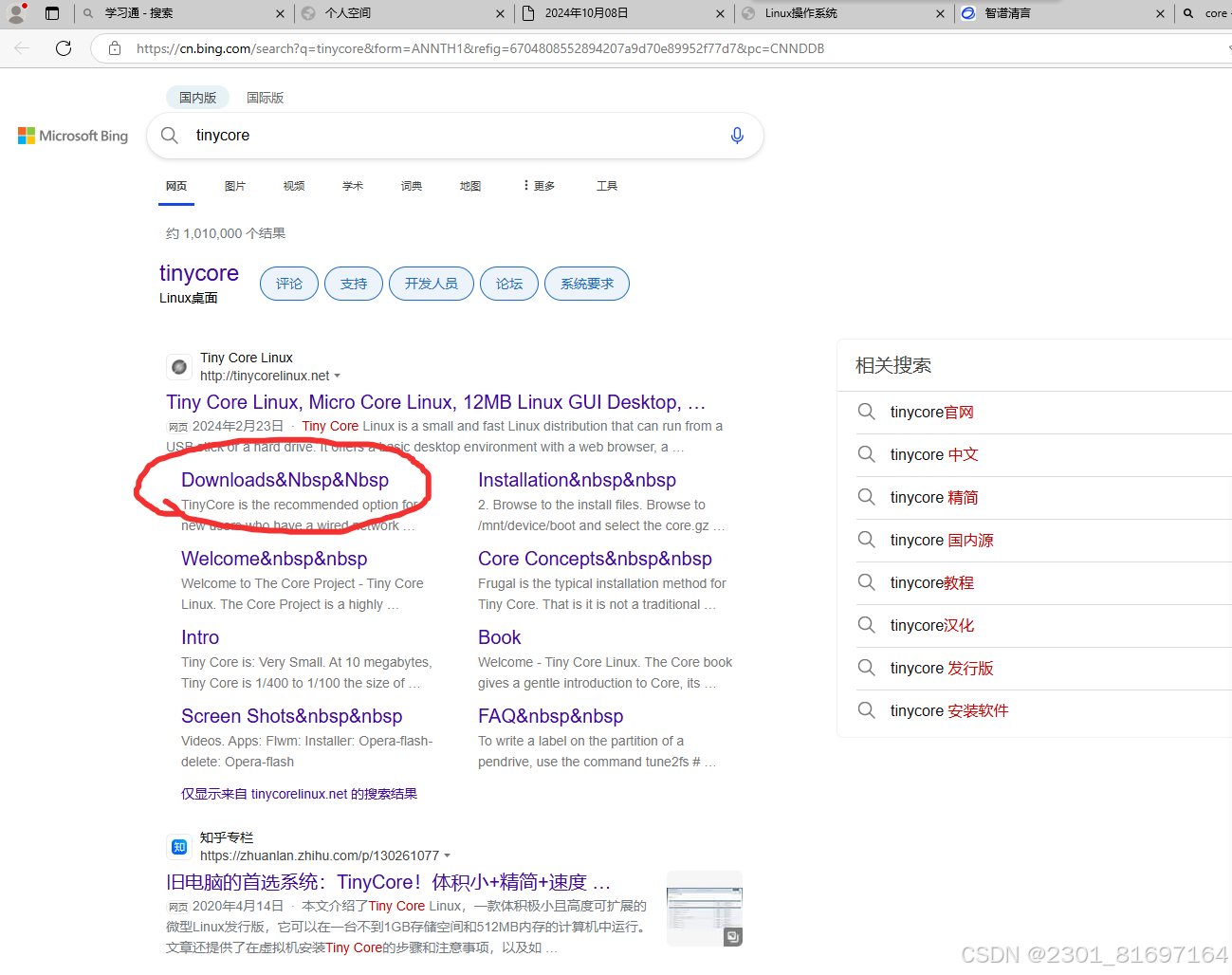Open the 图片 search tab
The width and height of the screenshot is (1232, 975).
click(x=235, y=186)
